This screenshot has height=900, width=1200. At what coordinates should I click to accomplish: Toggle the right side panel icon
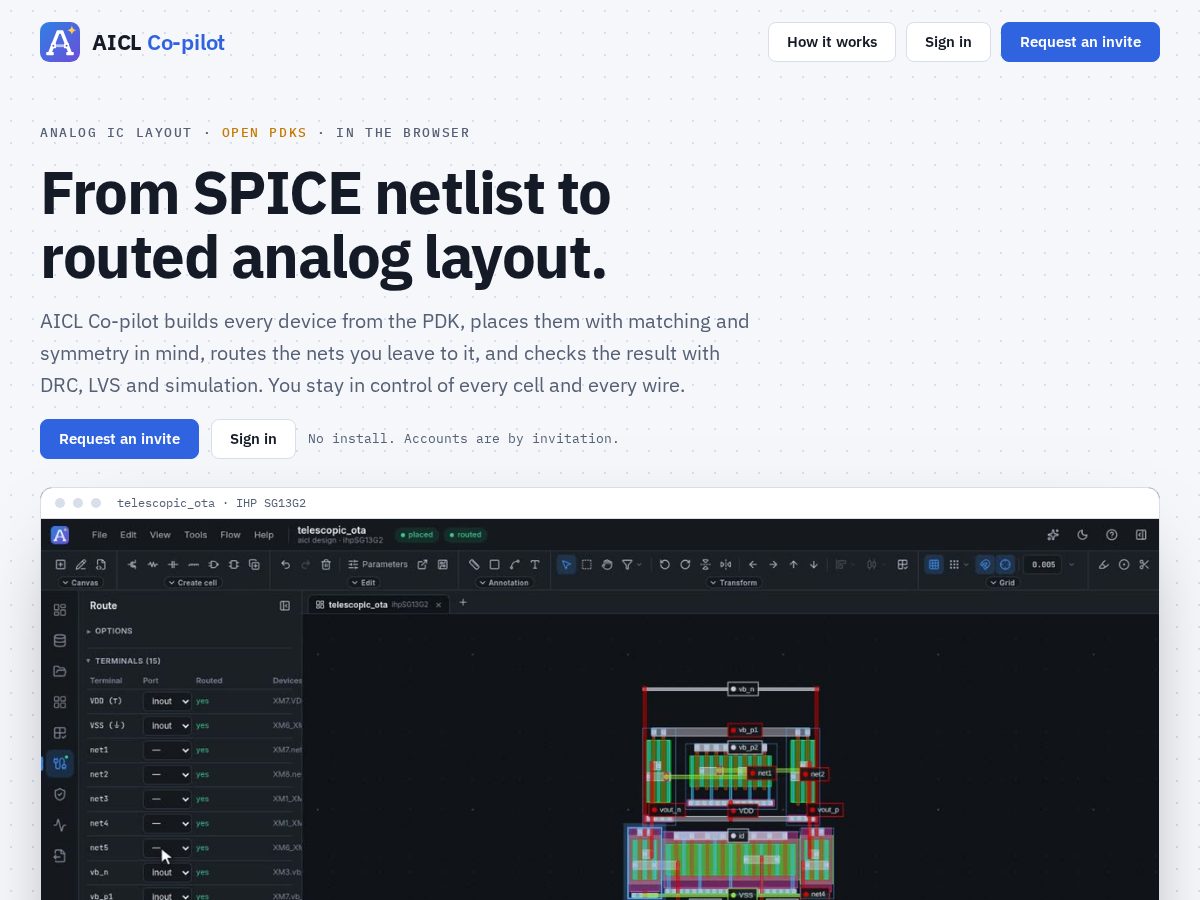pos(1141,535)
